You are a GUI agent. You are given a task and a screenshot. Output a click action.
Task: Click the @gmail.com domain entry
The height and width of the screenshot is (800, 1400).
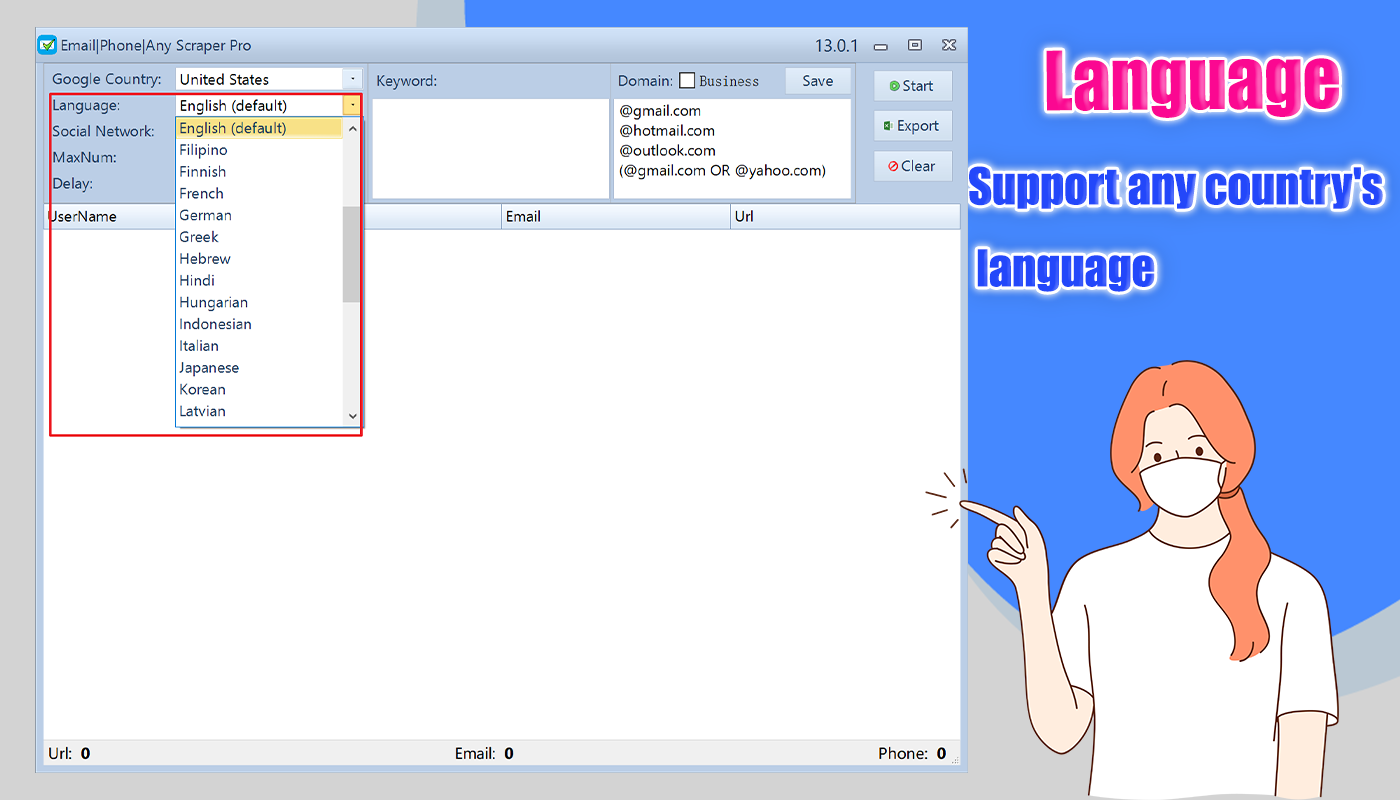660,111
